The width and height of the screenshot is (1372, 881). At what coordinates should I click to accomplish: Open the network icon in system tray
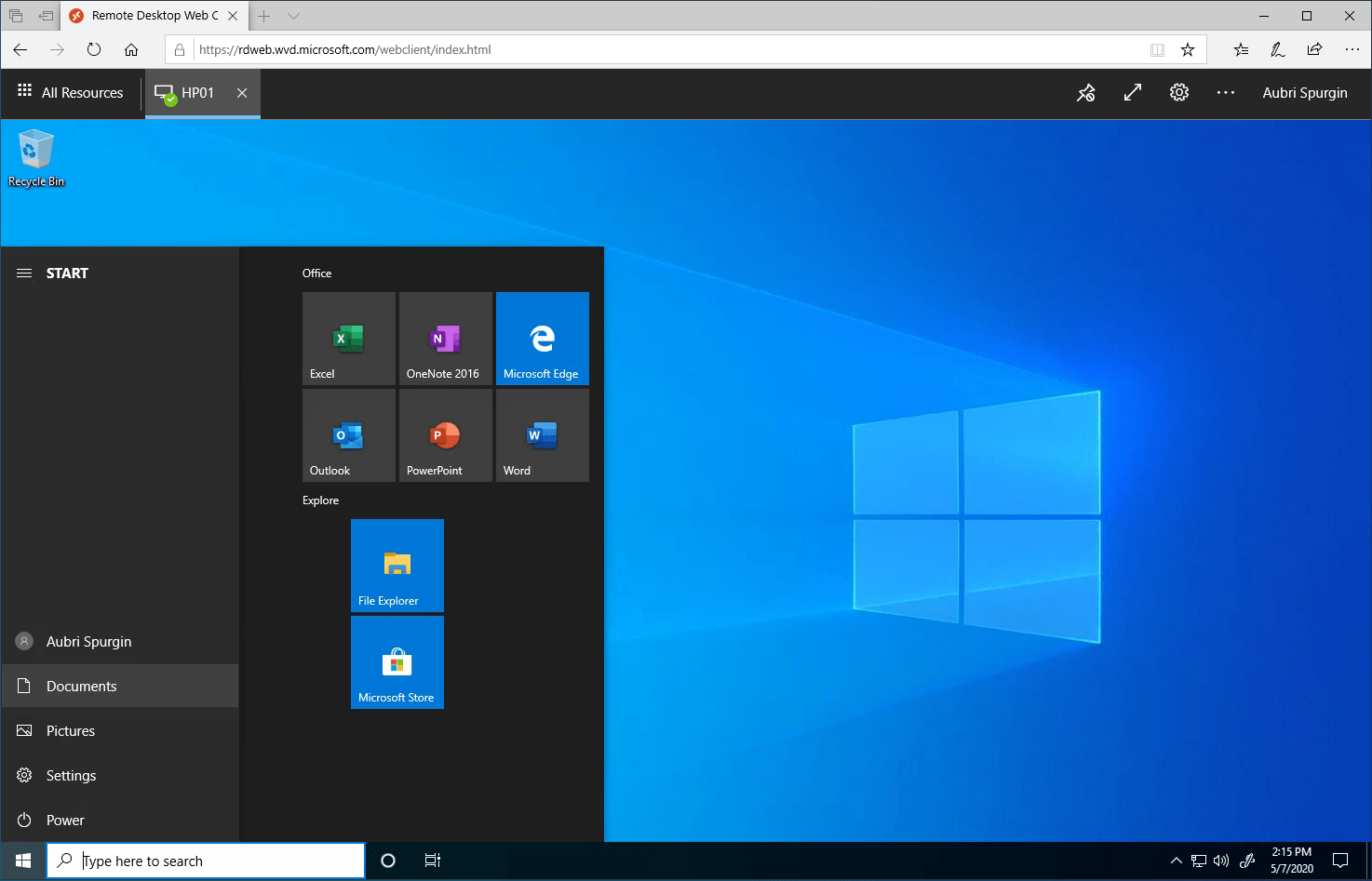pyautogui.click(x=1199, y=861)
